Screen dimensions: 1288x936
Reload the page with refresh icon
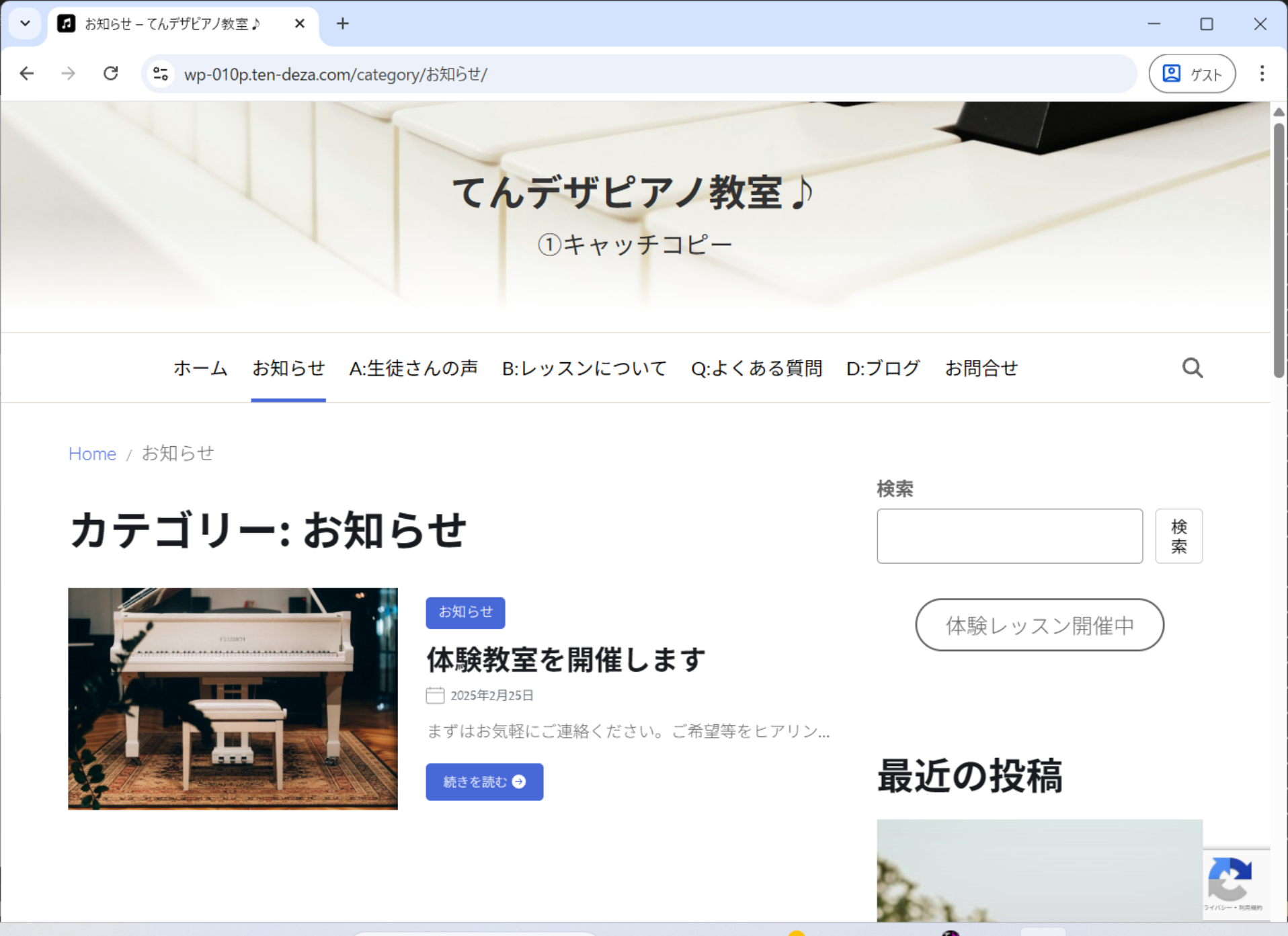[x=111, y=73]
